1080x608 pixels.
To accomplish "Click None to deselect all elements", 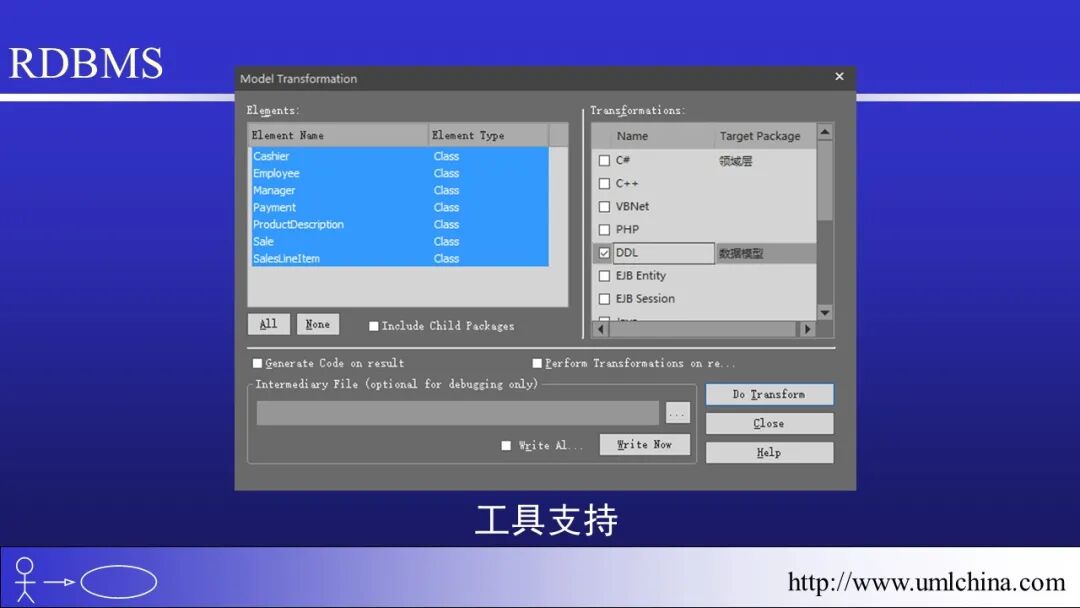I will [x=318, y=323].
